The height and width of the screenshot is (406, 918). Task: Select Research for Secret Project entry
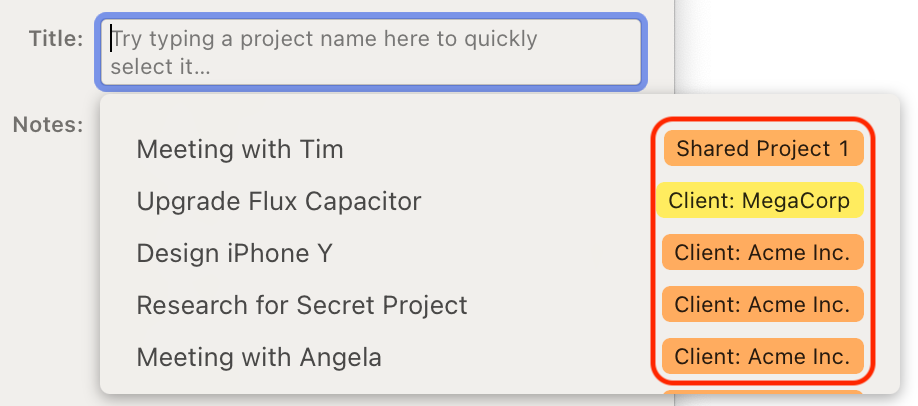click(x=302, y=305)
